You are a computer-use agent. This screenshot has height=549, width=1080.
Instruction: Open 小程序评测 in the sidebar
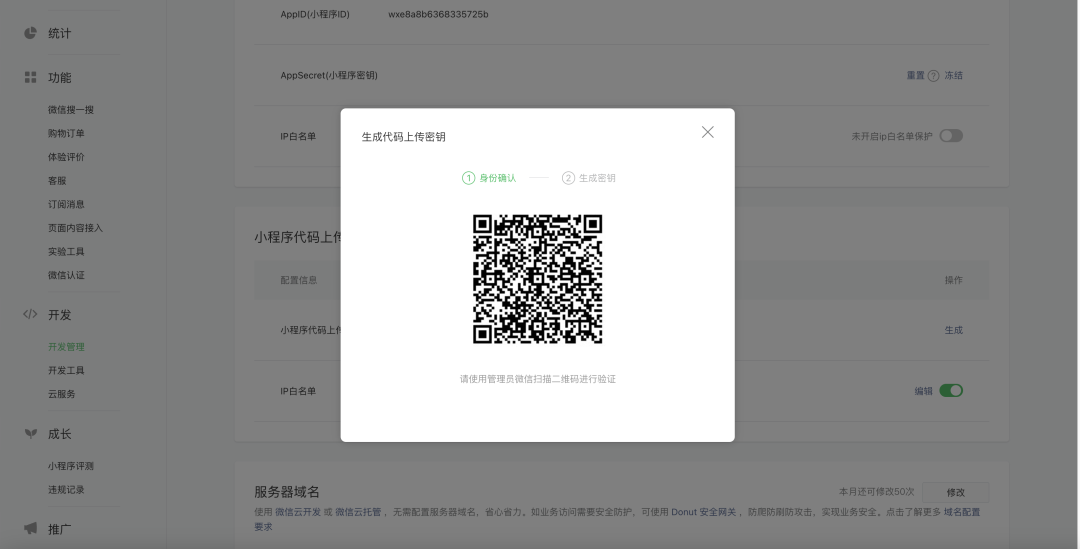(x=71, y=466)
